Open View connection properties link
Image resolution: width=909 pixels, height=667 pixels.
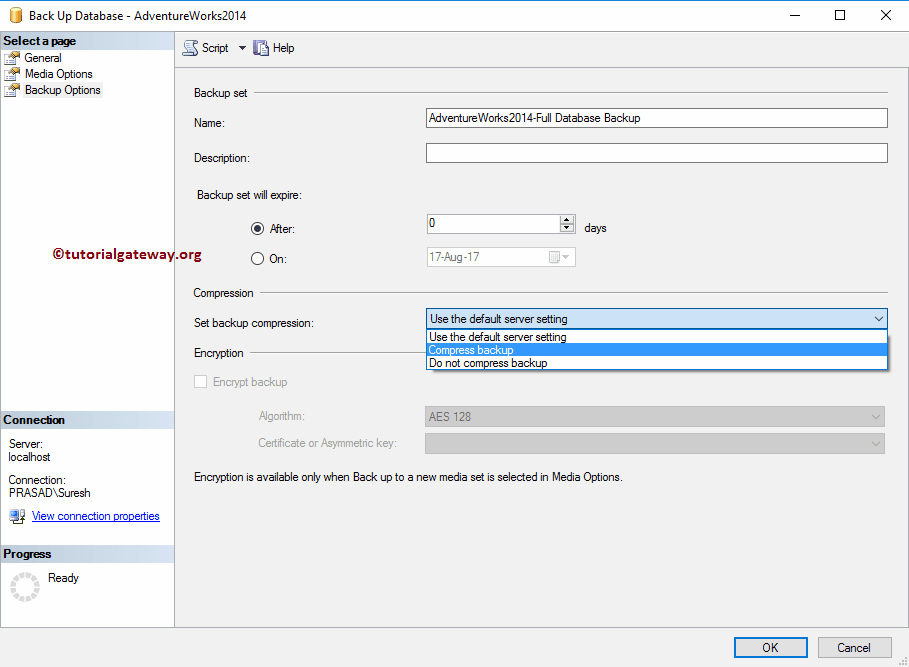95,515
